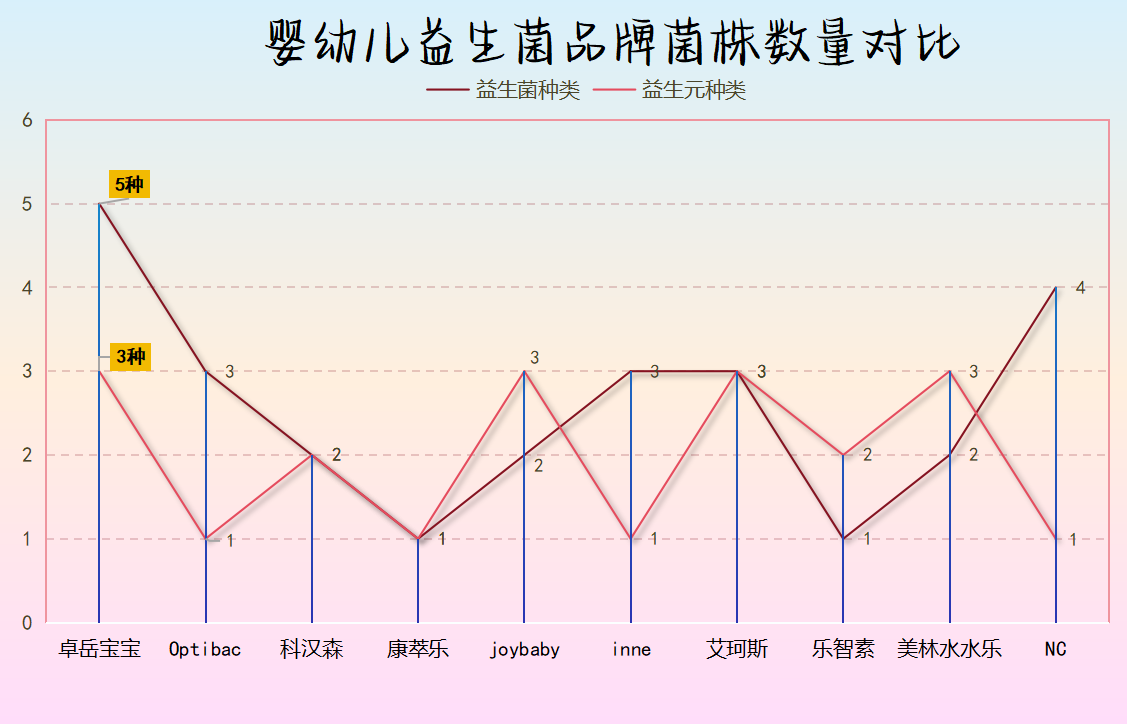Click data label 3 at the 艾珂斯 point

[761, 372]
